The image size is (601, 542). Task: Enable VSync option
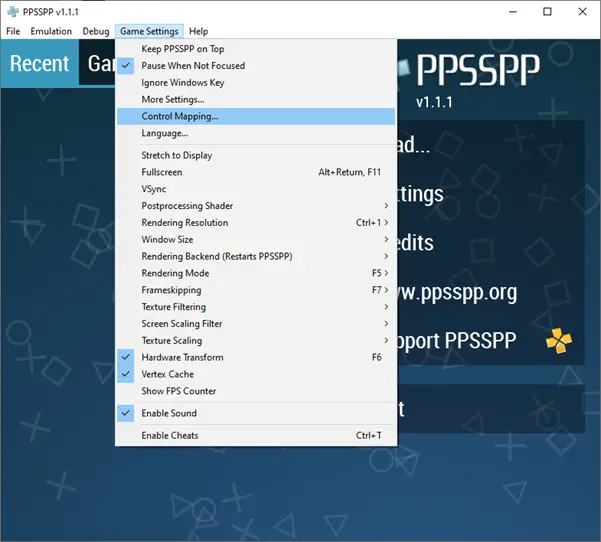point(256,189)
